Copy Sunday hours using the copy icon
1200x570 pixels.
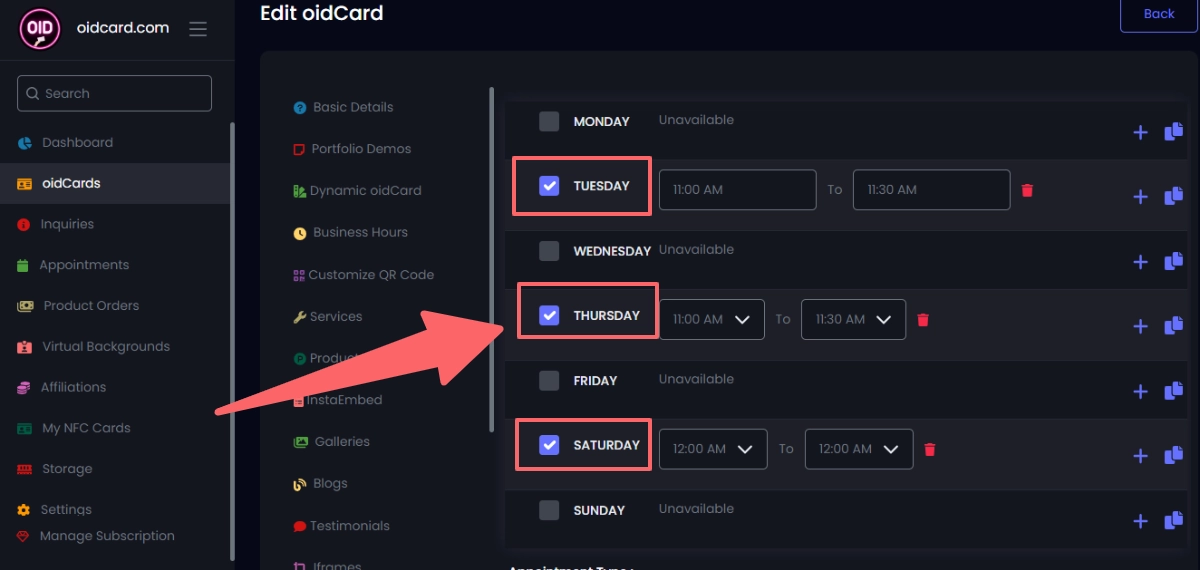click(1174, 520)
